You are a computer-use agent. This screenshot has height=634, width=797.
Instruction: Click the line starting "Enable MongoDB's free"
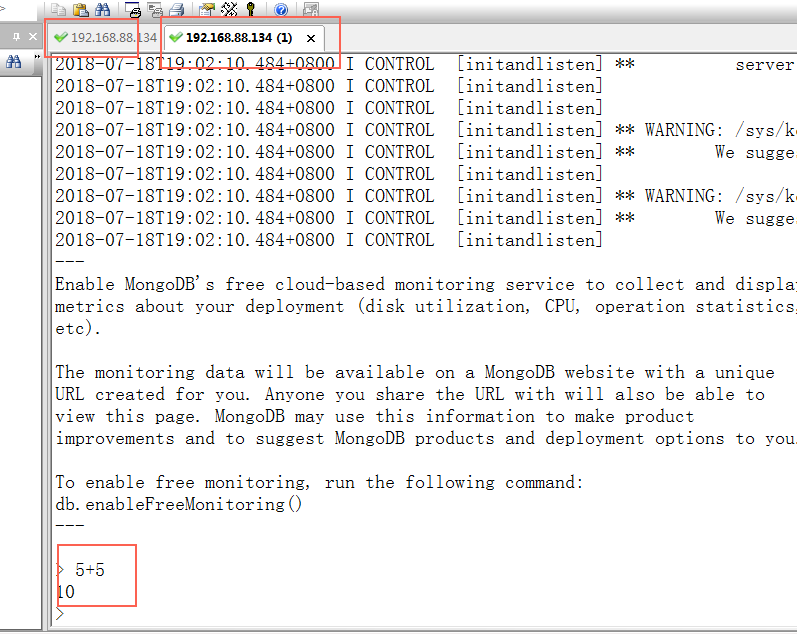coord(426,284)
